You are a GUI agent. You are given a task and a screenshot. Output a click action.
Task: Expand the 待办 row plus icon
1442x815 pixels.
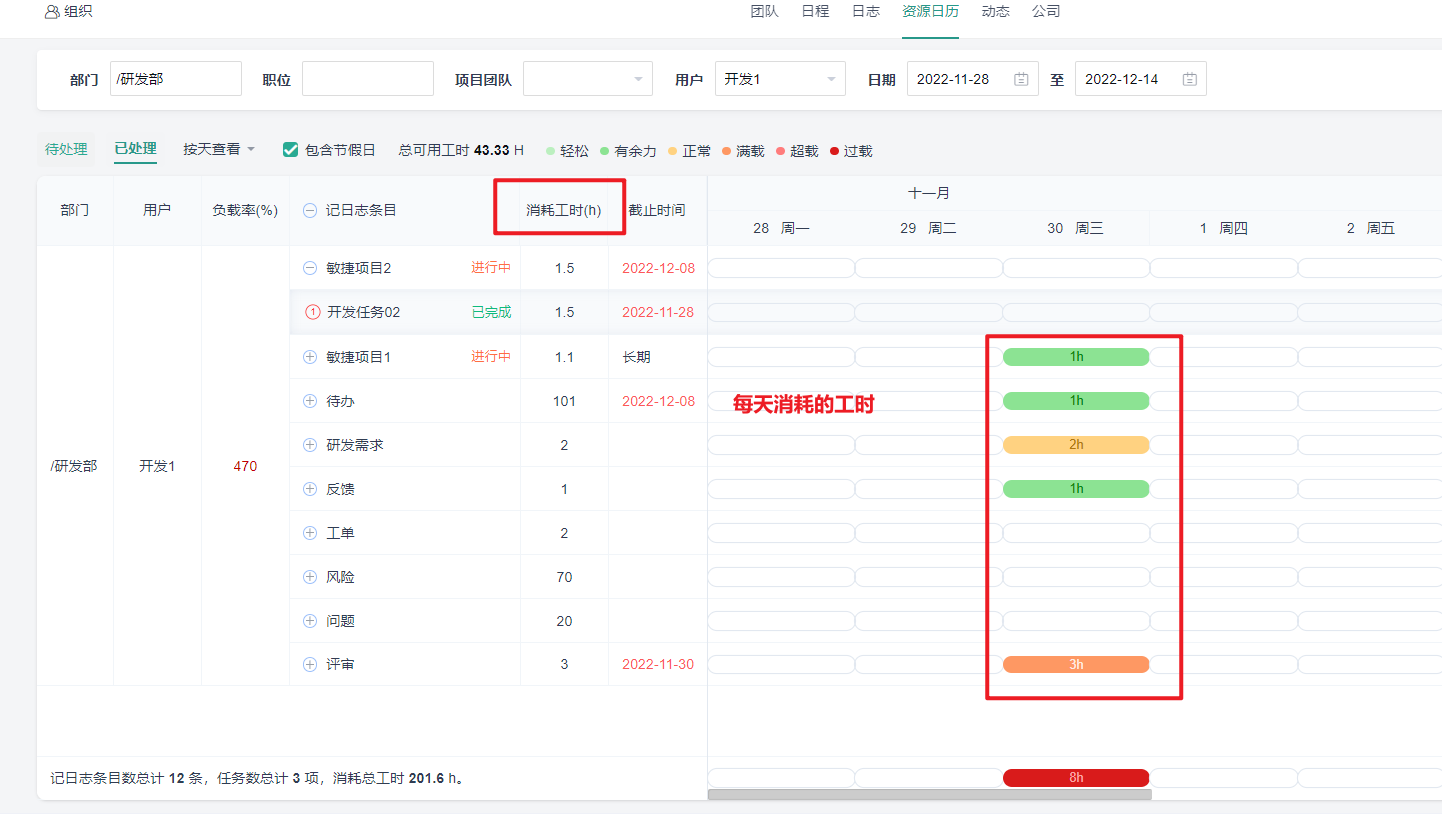(x=310, y=401)
